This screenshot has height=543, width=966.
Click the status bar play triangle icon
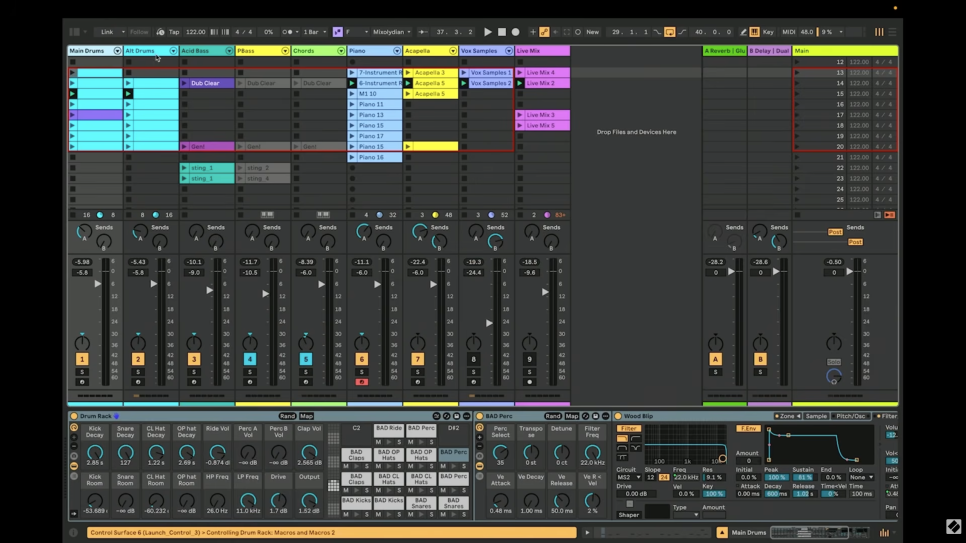click(587, 533)
